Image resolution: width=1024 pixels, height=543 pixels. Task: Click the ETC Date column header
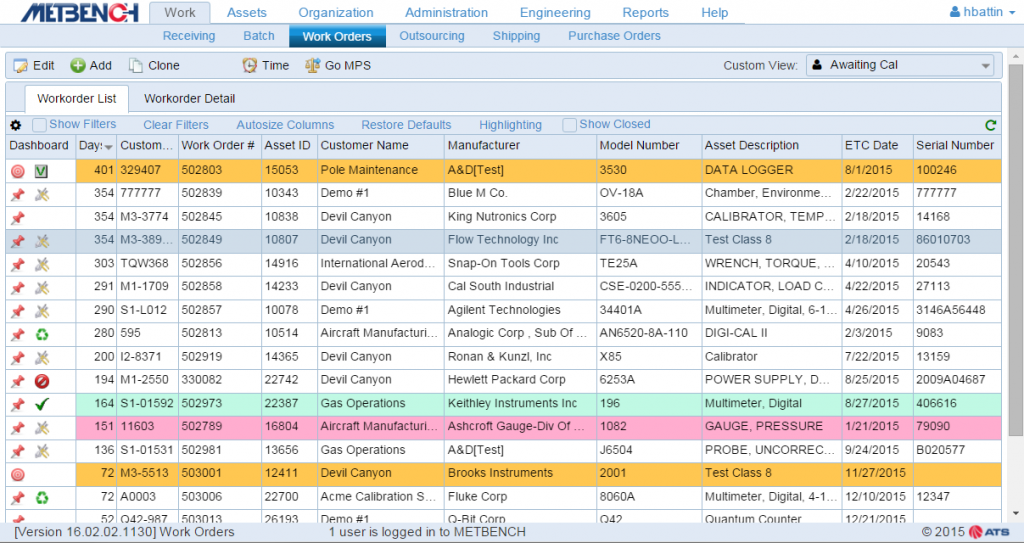point(877,146)
